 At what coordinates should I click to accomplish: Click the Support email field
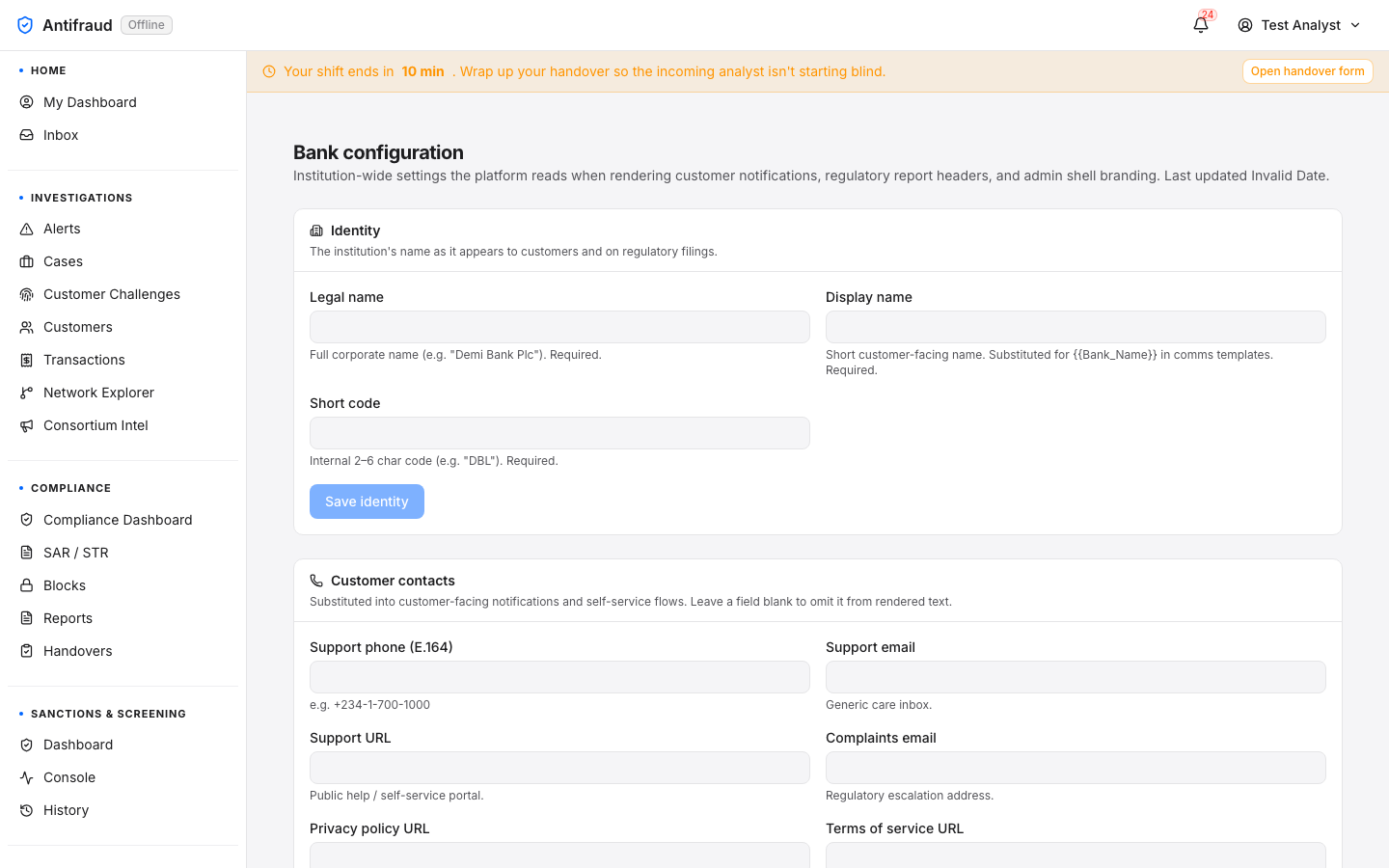[1076, 677]
